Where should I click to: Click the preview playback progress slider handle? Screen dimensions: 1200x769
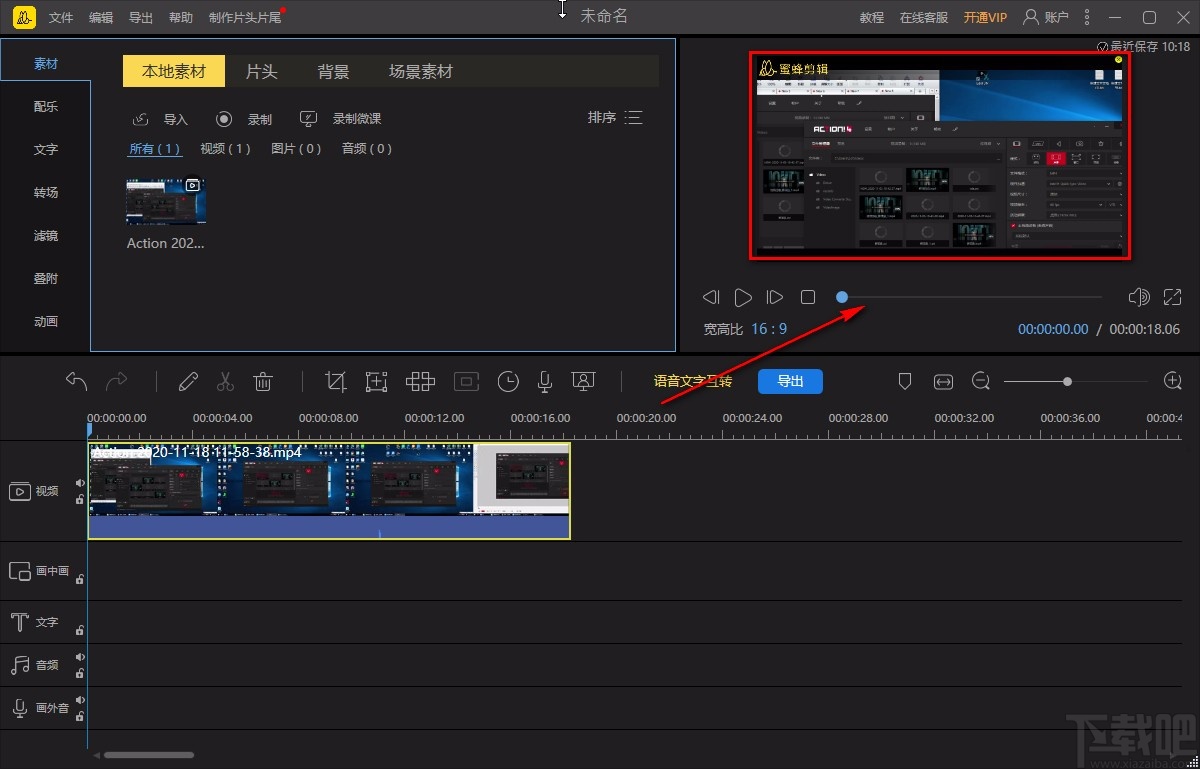pos(842,297)
